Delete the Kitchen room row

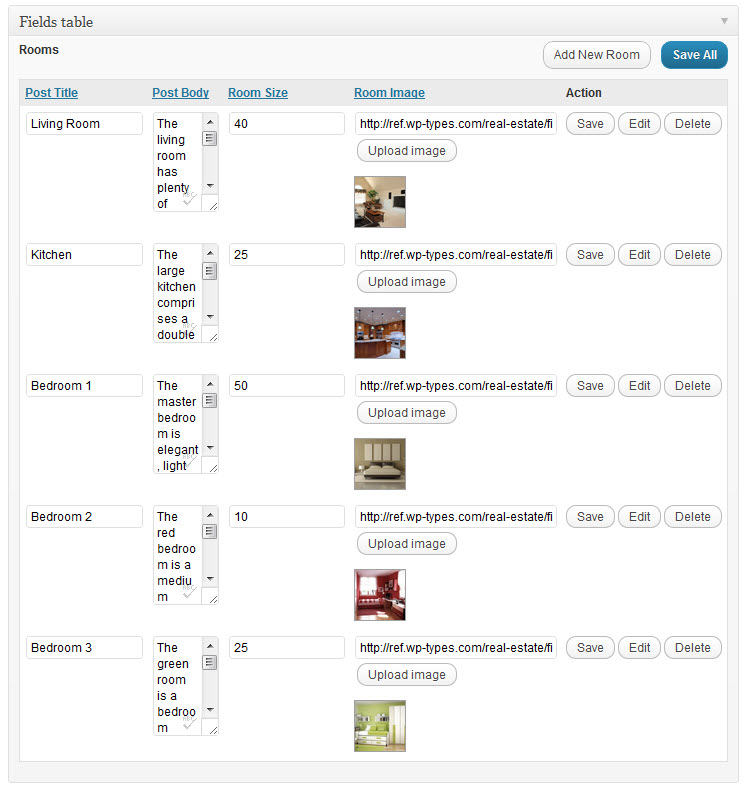tap(692, 254)
